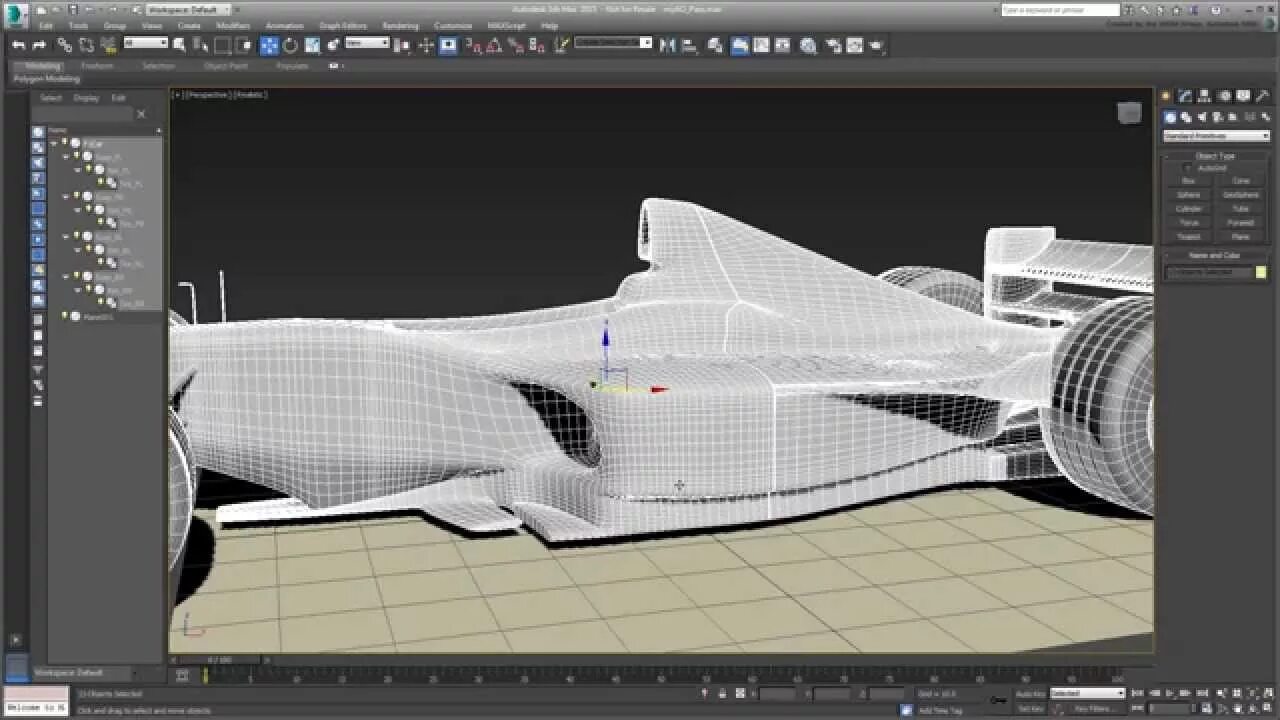
Task: Open the Workspace: Default dropdown
Action: pyautogui.click(x=188, y=9)
